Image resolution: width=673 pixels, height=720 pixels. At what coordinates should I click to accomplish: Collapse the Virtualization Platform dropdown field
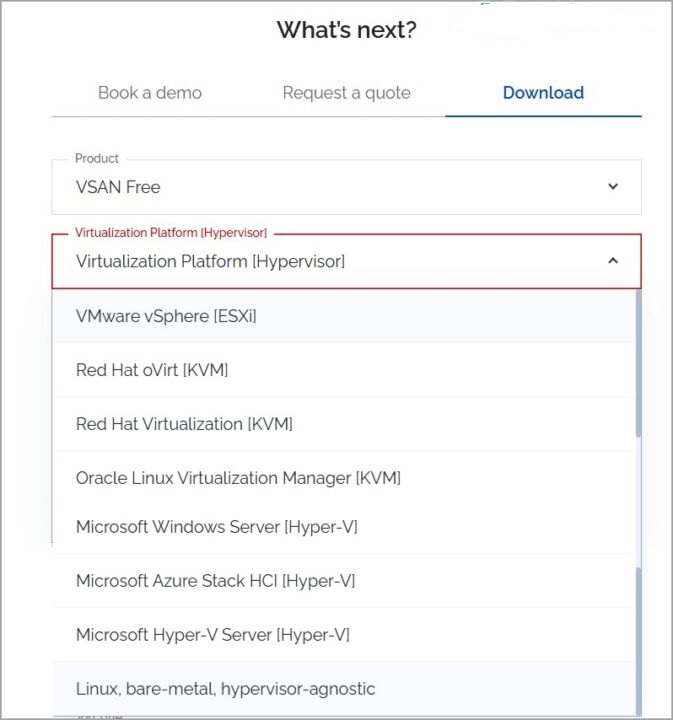[347, 261]
